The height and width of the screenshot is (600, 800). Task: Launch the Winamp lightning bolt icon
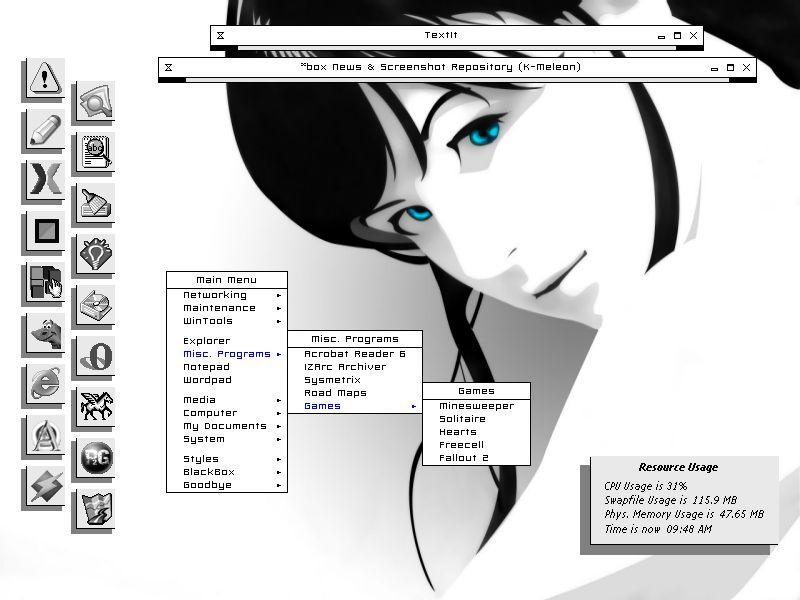click(x=44, y=486)
